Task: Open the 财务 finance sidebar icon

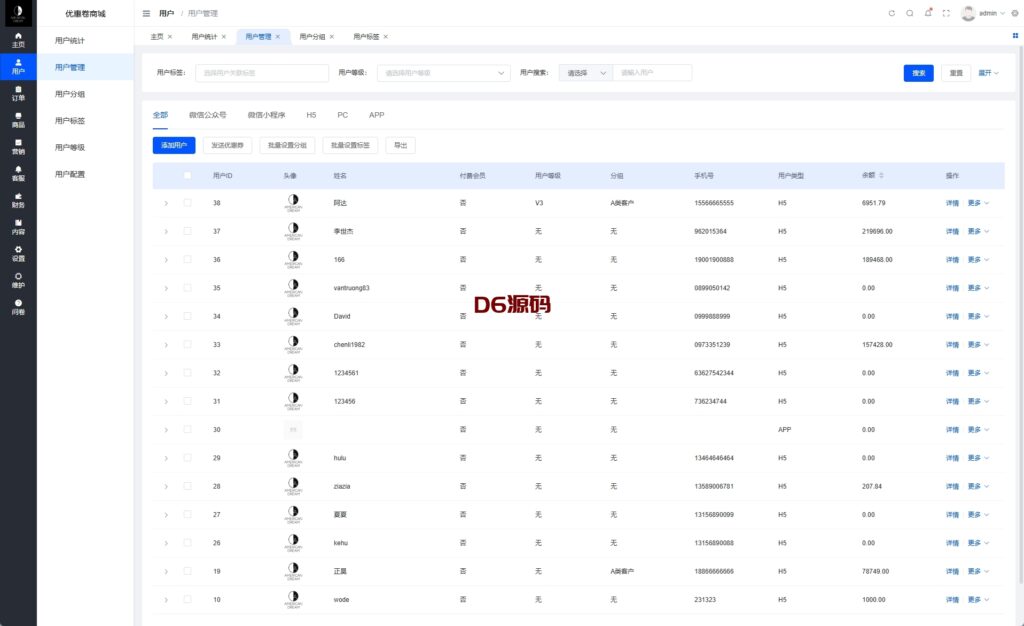Action: click(18, 200)
